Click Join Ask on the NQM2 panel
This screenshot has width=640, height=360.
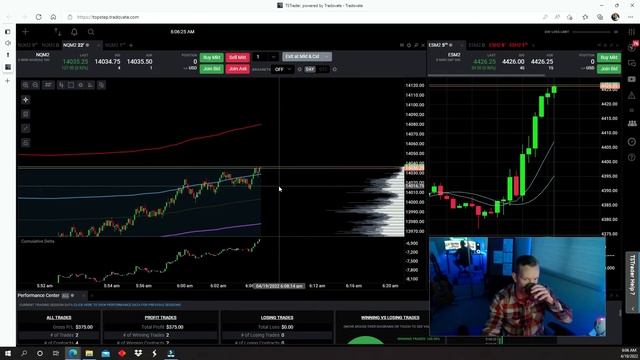pyautogui.click(x=238, y=69)
